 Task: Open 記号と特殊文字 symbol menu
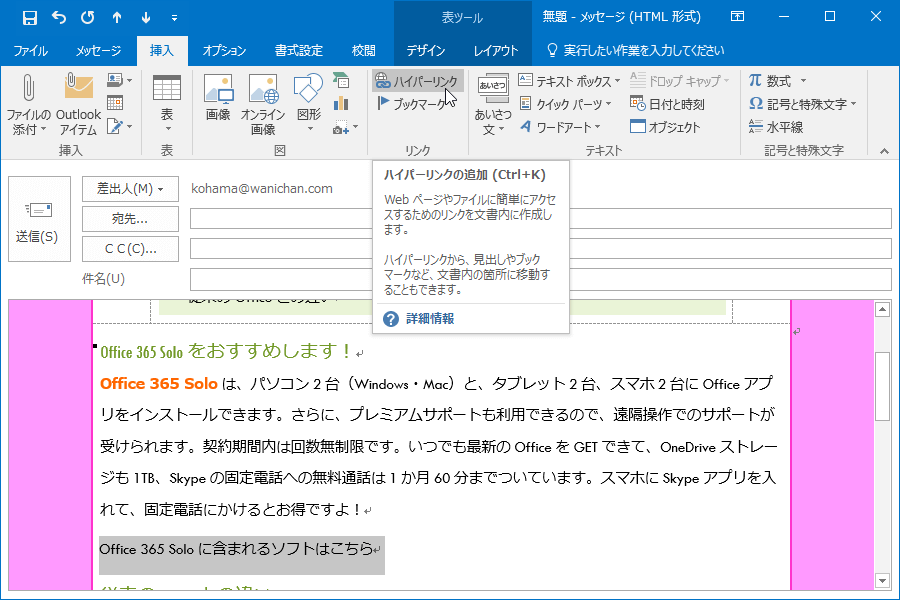(x=802, y=104)
